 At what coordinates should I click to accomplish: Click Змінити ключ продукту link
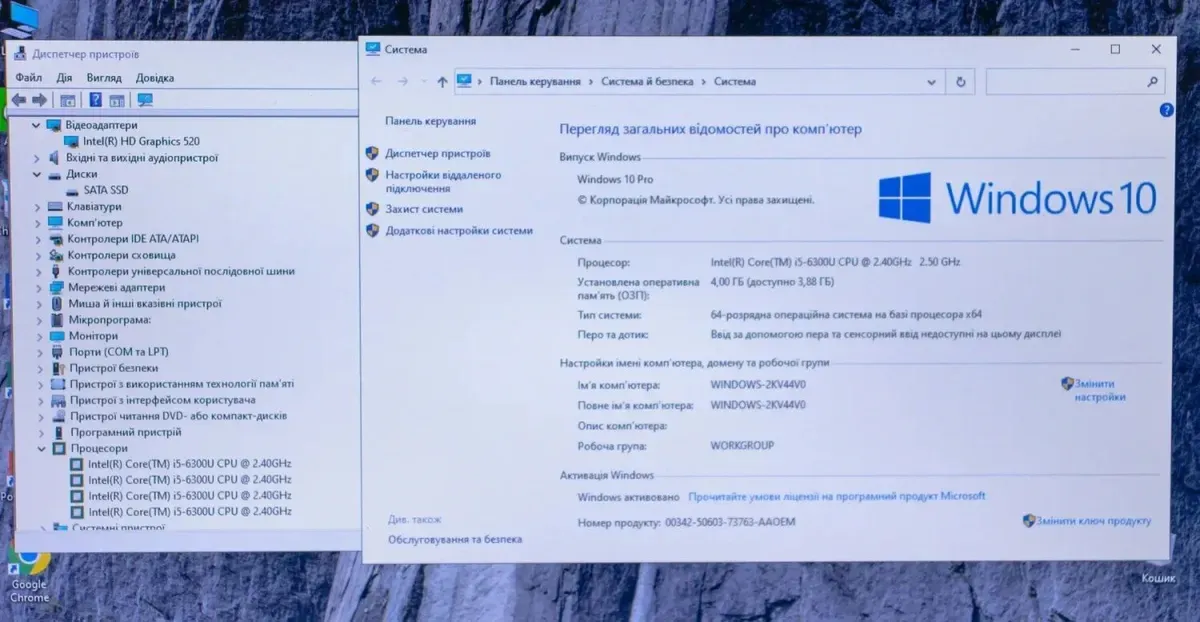click(1093, 521)
